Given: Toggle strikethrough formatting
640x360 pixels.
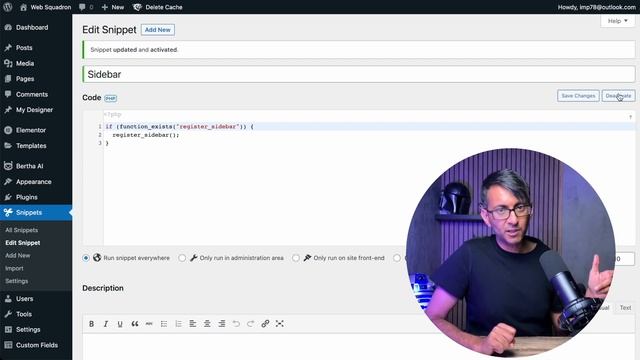Looking at the screenshot, I should (149, 324).
